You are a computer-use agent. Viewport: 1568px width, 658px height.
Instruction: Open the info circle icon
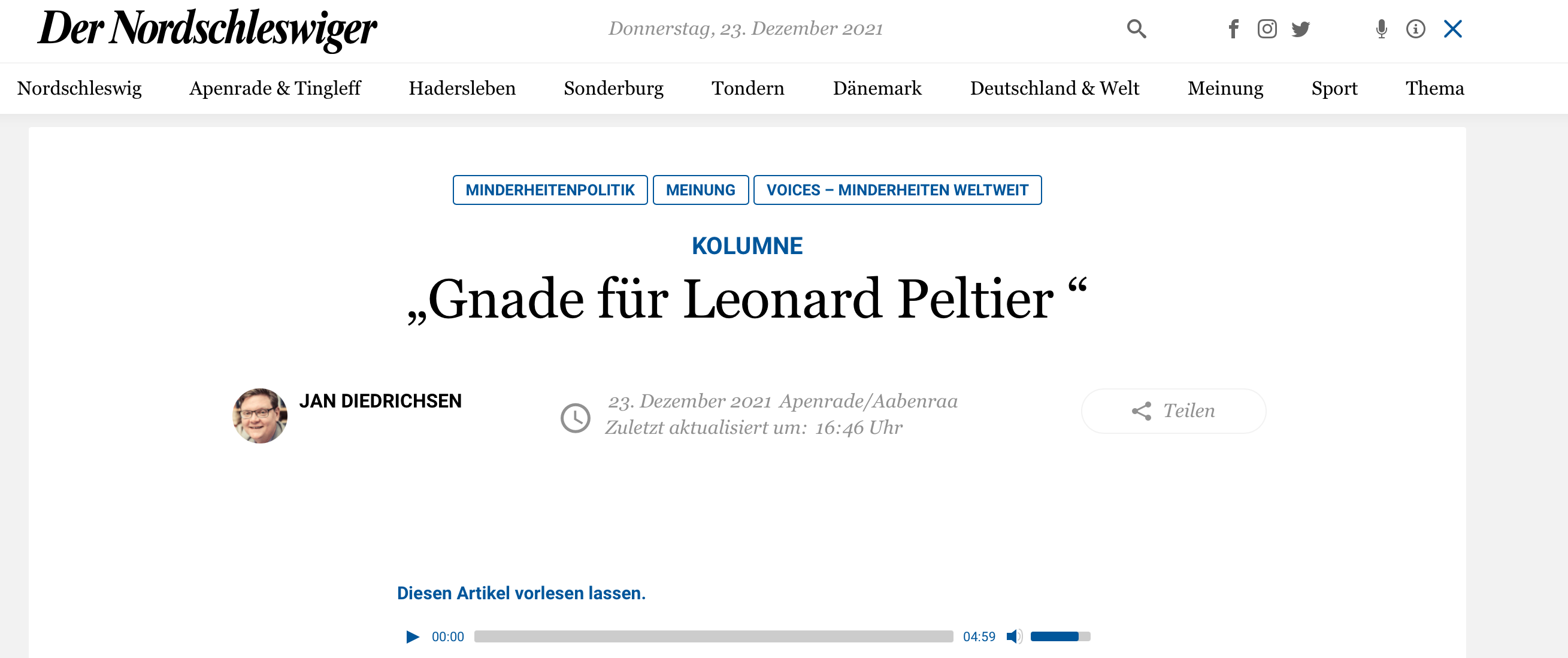coord(1415,29)
